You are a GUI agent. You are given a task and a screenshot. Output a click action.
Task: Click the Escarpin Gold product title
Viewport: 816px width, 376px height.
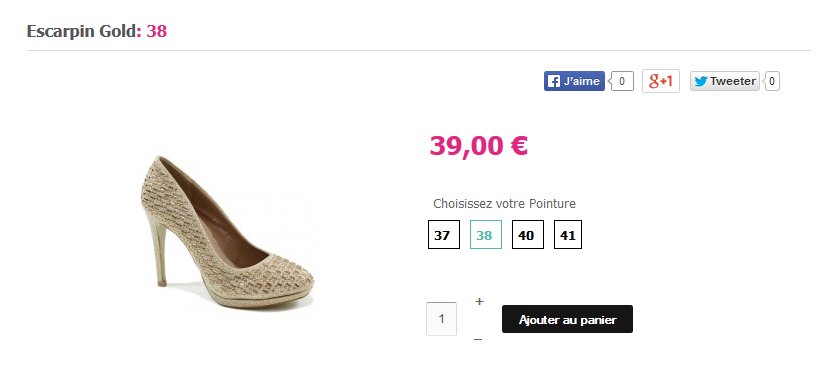pyautogui.click(x=84, y=32)
